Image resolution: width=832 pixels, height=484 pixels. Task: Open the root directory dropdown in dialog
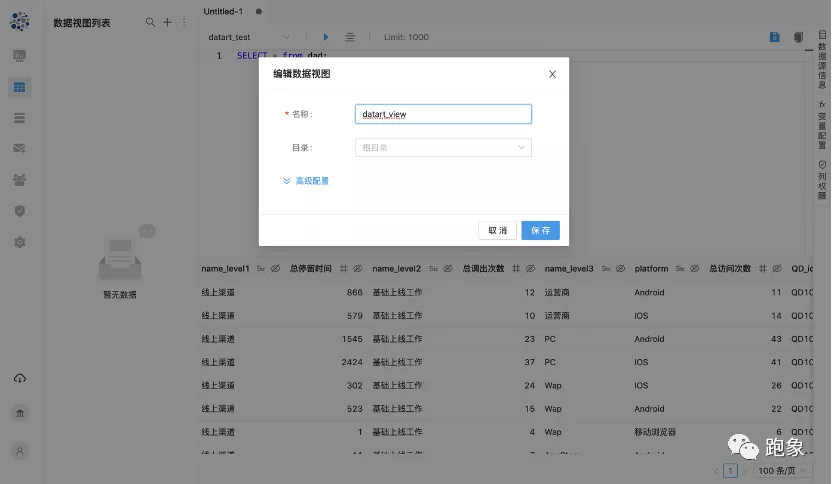pos(443,148)
